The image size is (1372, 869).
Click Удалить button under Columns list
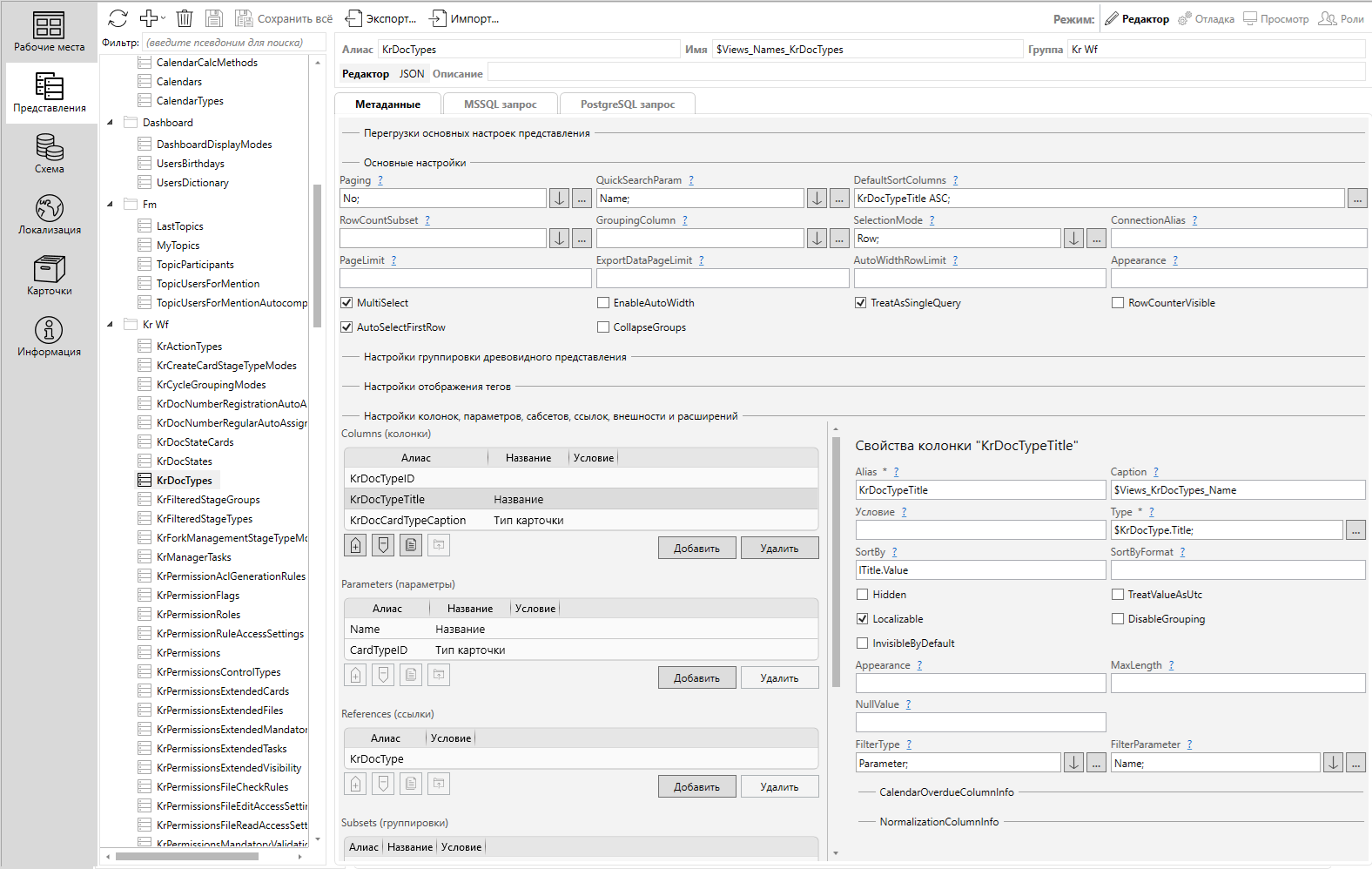[779, 549]
